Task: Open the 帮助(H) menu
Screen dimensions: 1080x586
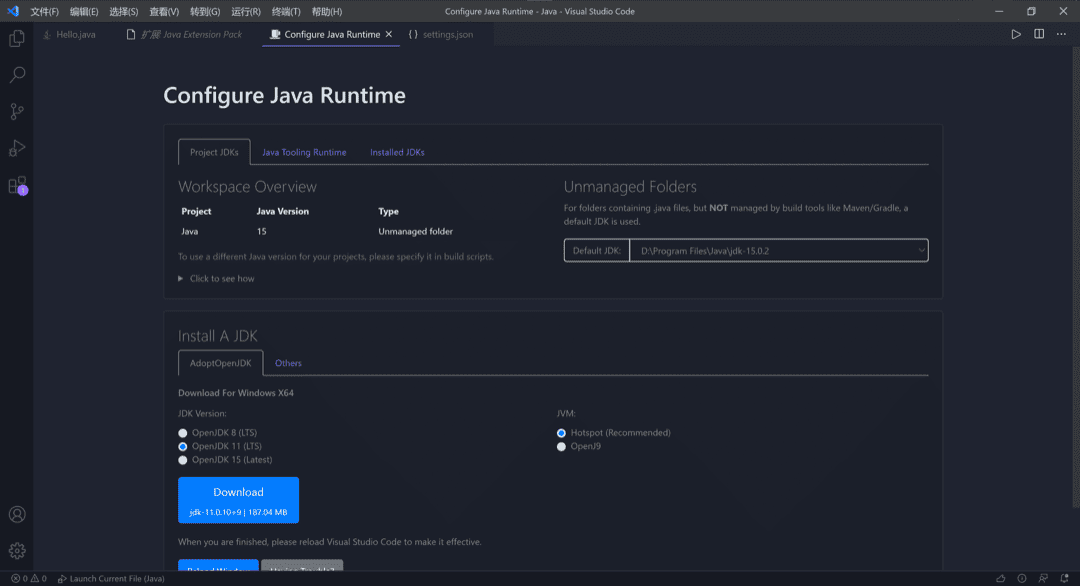Action: pos(326,12)
